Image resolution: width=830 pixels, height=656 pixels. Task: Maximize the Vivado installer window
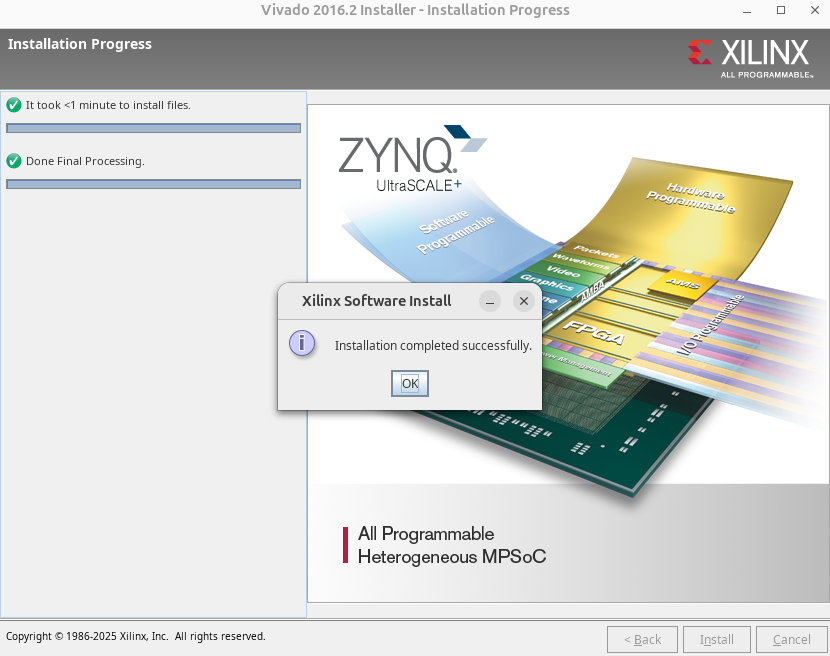coord(781,10)
